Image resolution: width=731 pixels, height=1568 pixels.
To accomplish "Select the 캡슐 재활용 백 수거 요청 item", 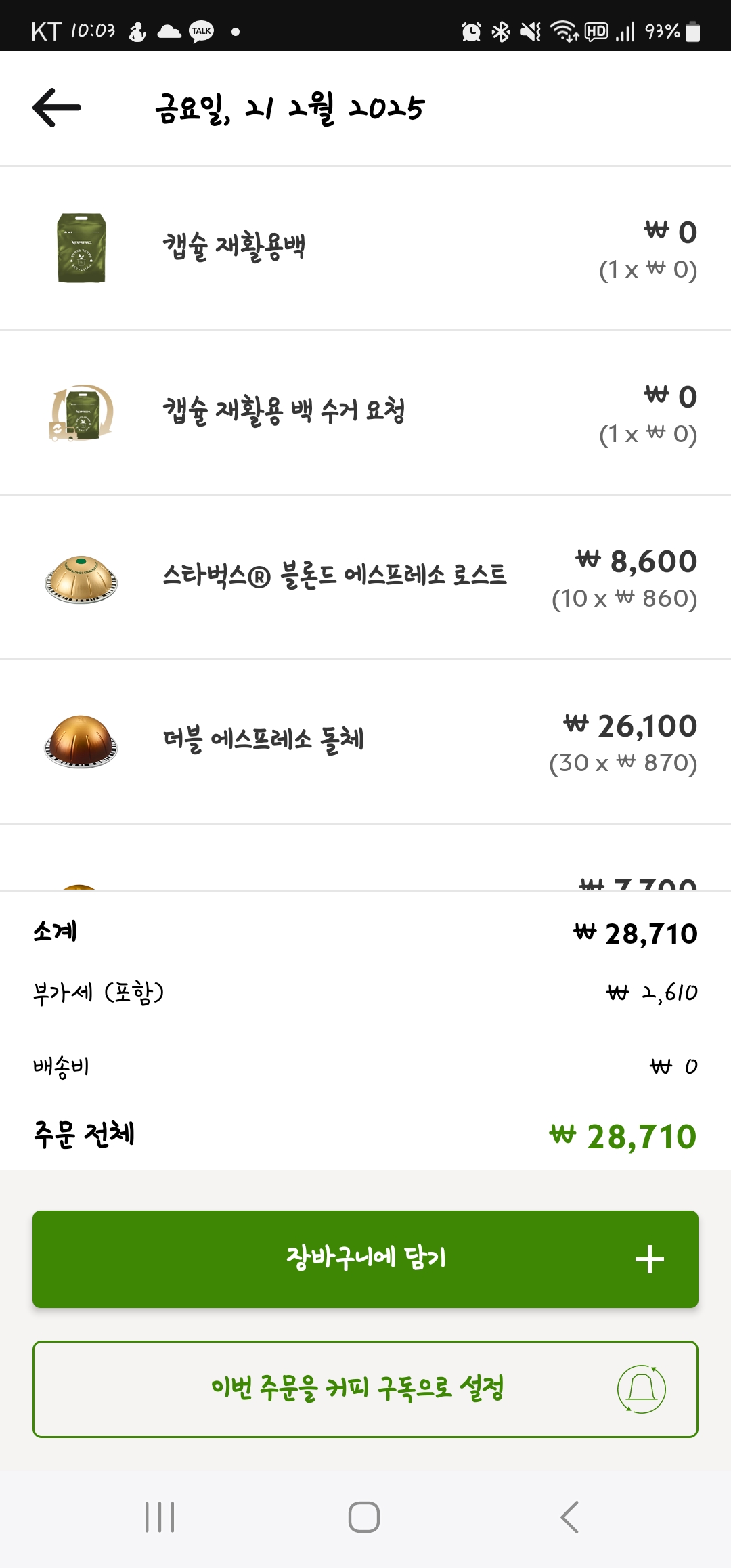I will [284, 411].
